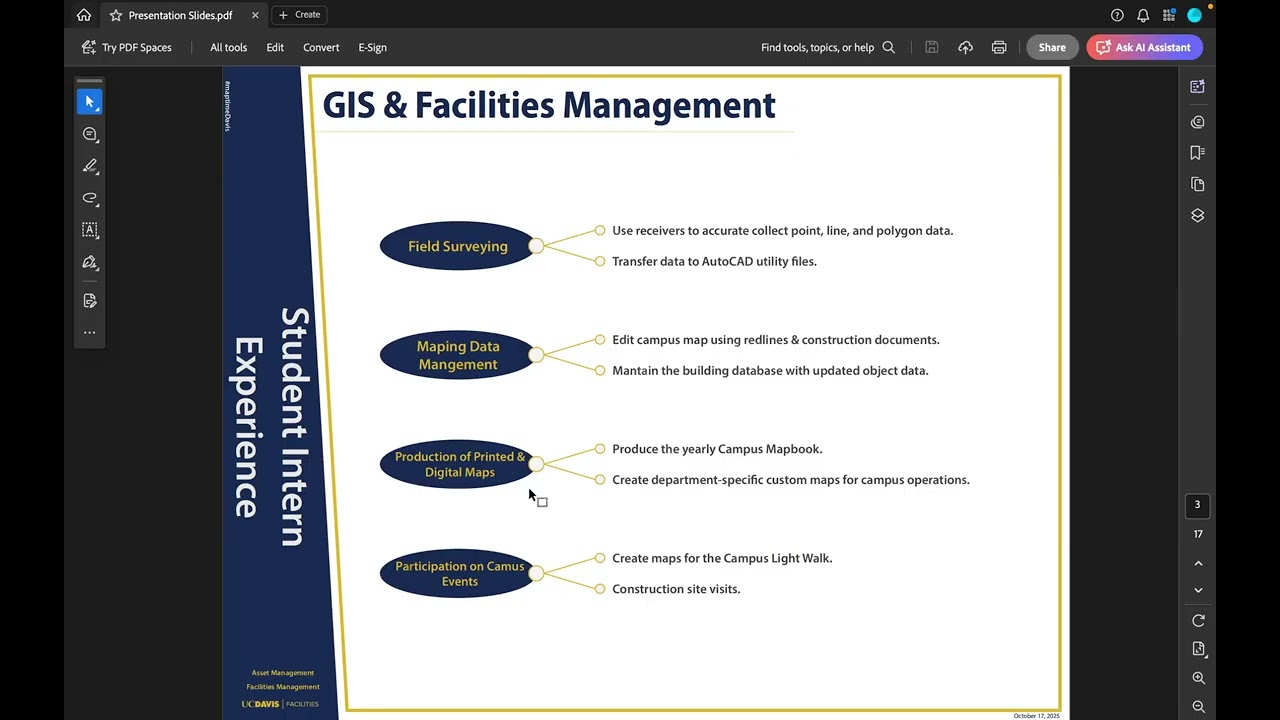Open the comments panel icon in right rail
1280x720 pixels.
tap(1197, 122)
